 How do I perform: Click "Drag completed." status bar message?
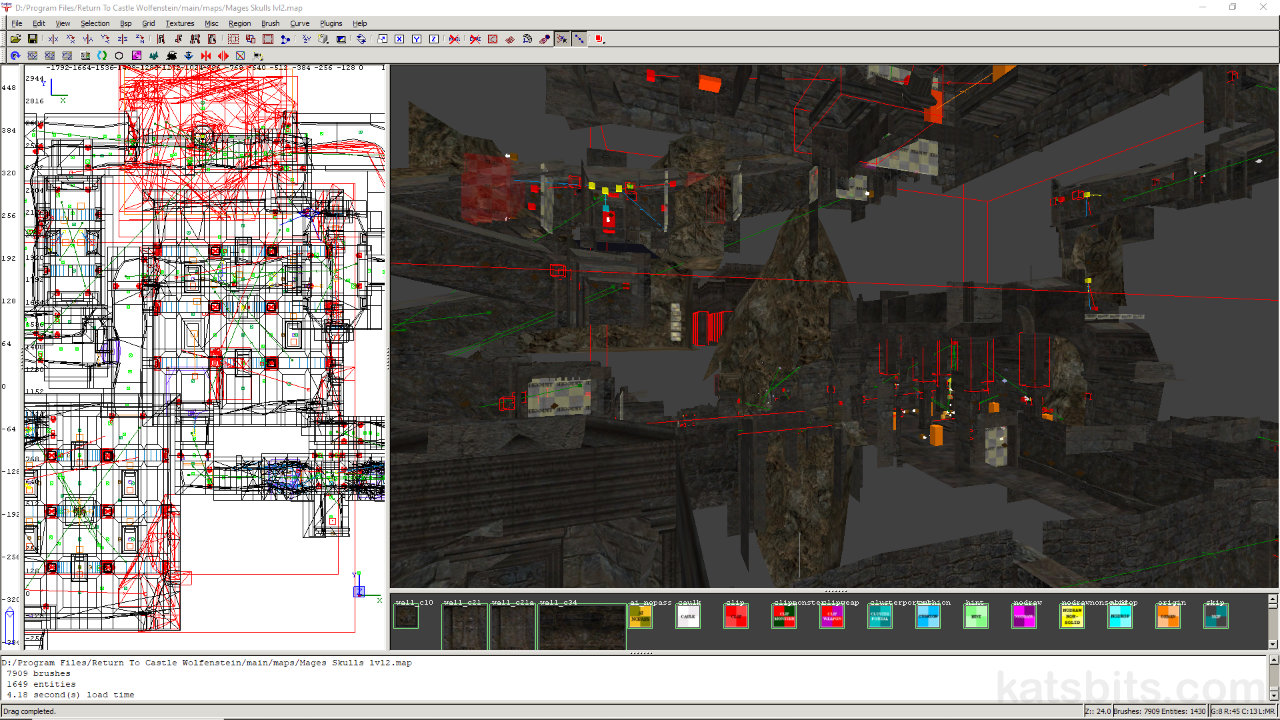coord(29,711)
